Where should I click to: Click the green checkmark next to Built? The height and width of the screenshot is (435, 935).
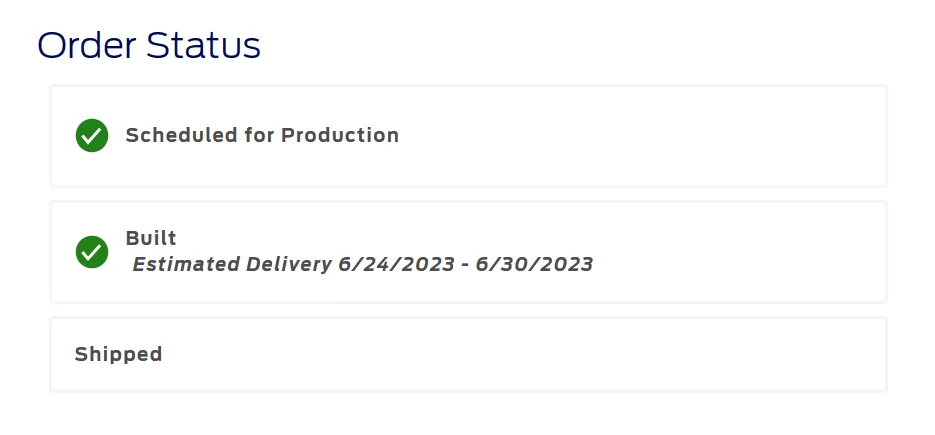[x=92, y=252]
